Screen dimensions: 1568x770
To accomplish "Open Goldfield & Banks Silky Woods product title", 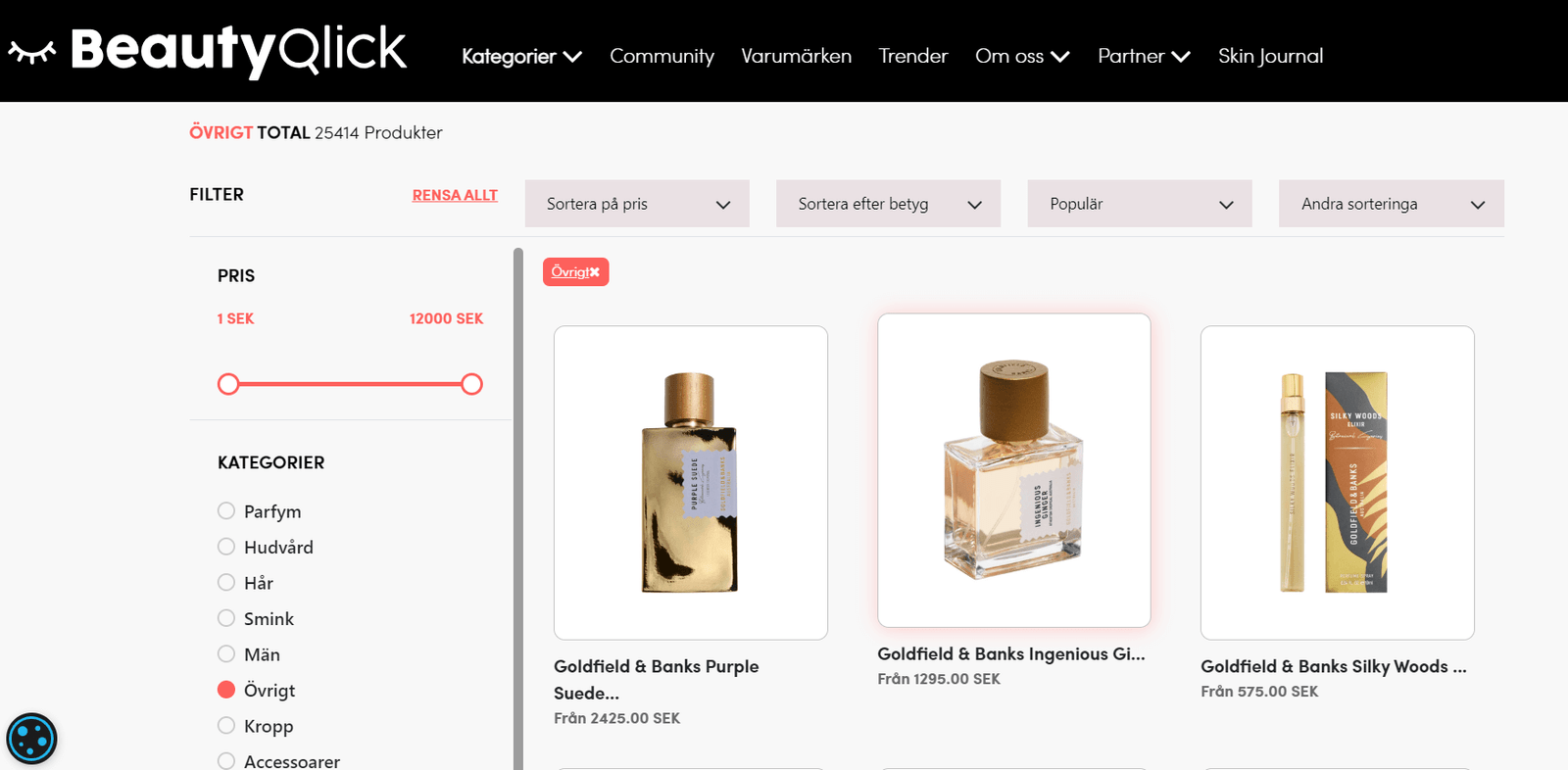I will click(1333, 666).
